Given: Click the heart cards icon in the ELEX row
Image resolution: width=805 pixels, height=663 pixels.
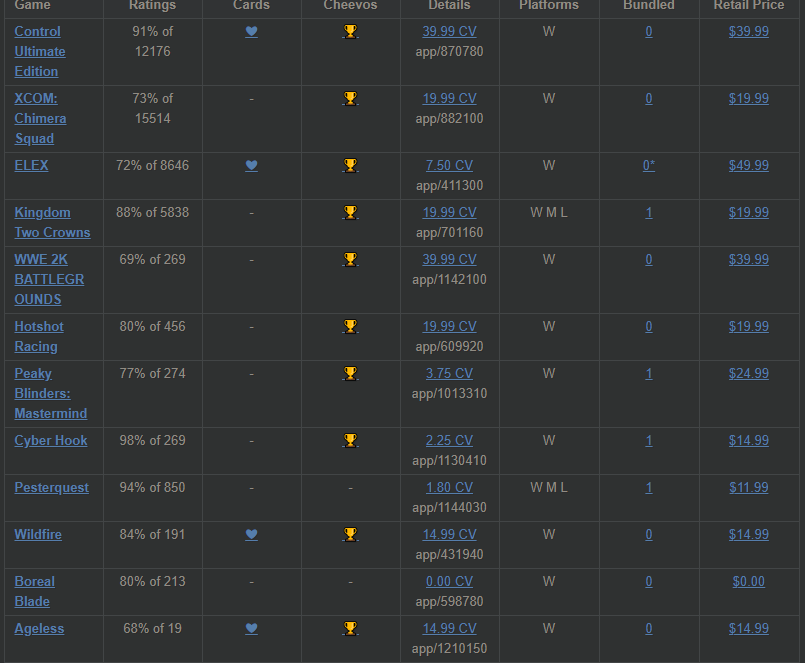Looking at the screenshot, I should click(x=251, y=165).
